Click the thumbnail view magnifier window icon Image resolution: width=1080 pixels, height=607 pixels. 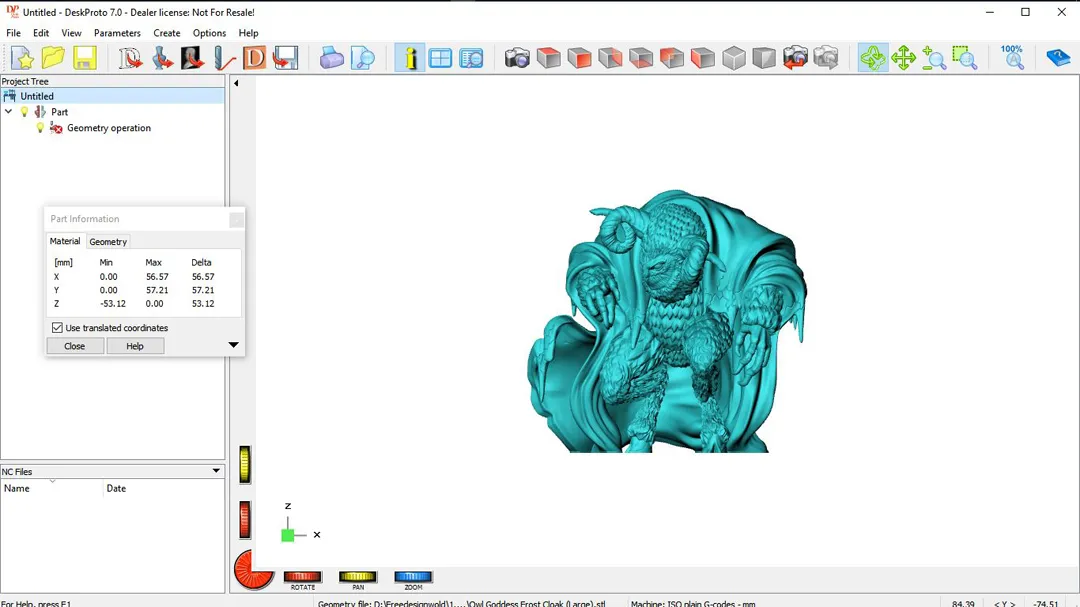[x=471, y=58]
